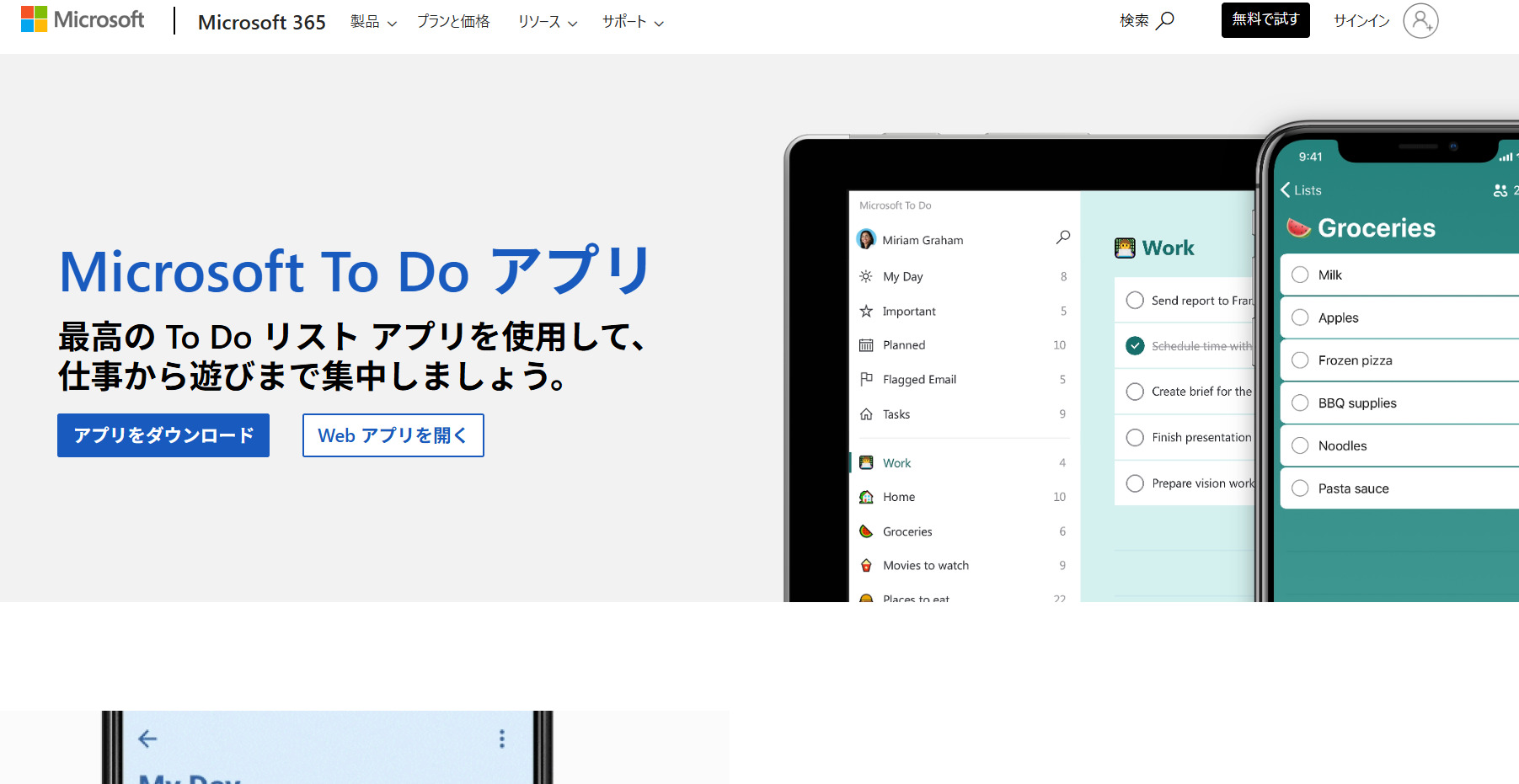Open Planned via its calendar icon
The image size is (1519, 784).
(866, 344)
